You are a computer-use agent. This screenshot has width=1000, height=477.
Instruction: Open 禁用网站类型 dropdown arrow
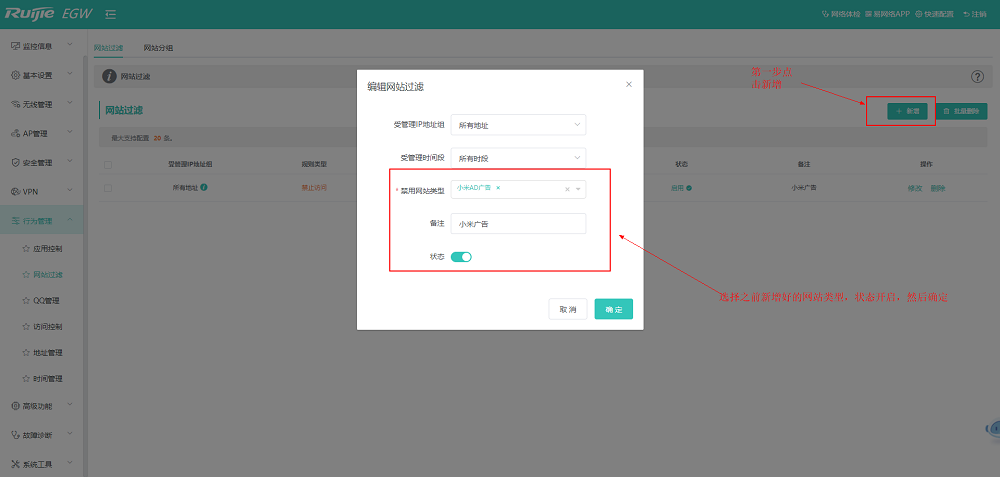[x=578, y=189]
